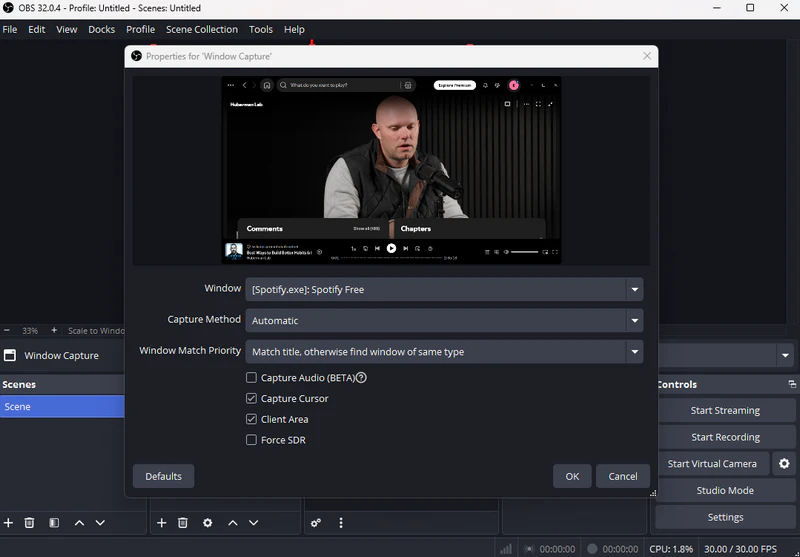Viewport: 800px width, 557px height.
Task: Confirm properties with OK button
Action: click(572, 476)
